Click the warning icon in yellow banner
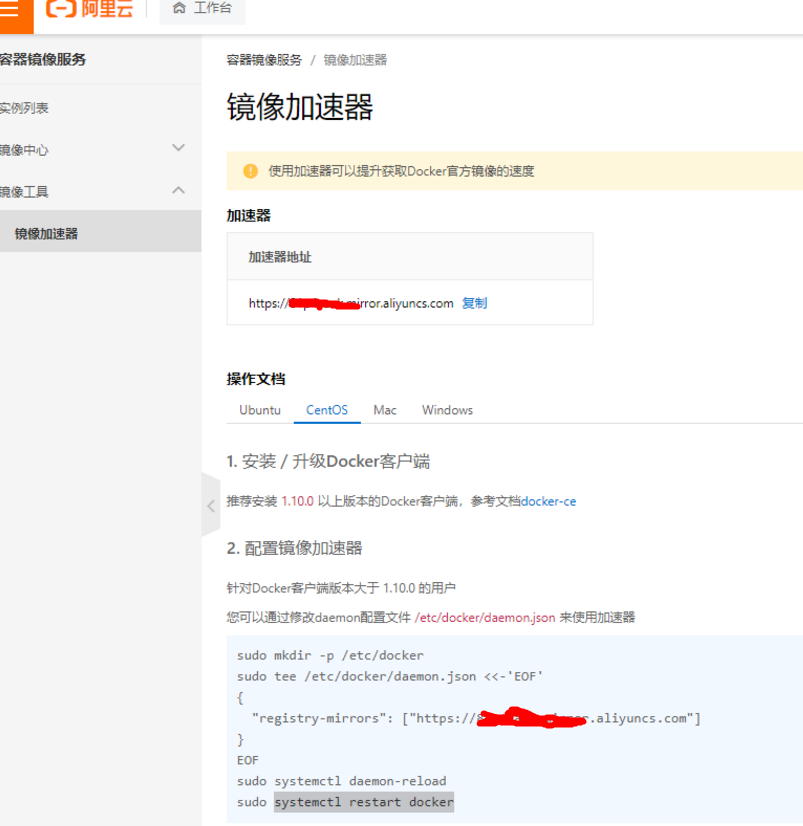The image size is (803, 826). click(x=250, y=171)
